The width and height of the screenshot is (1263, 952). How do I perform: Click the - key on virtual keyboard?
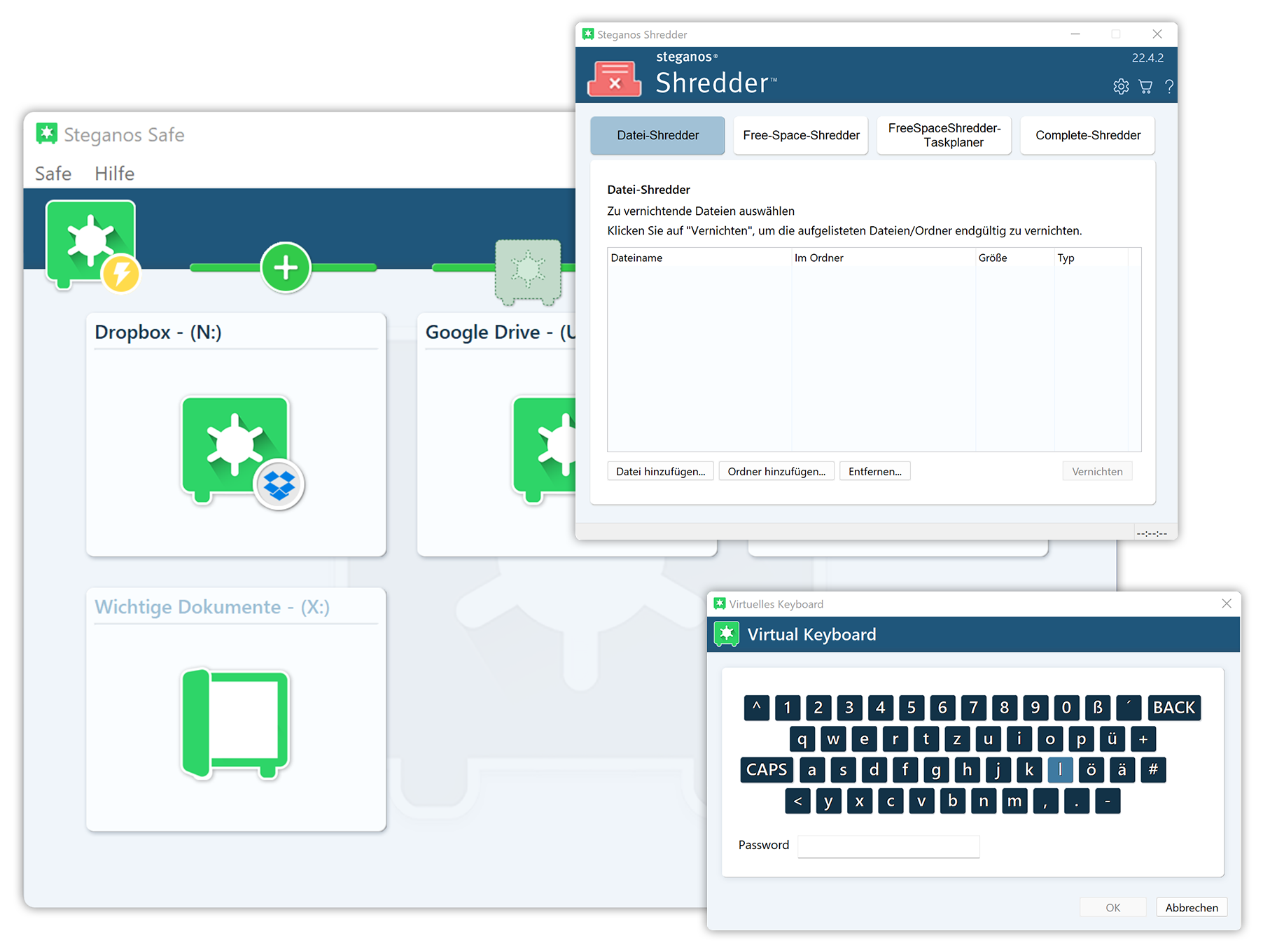point(1108,801)
